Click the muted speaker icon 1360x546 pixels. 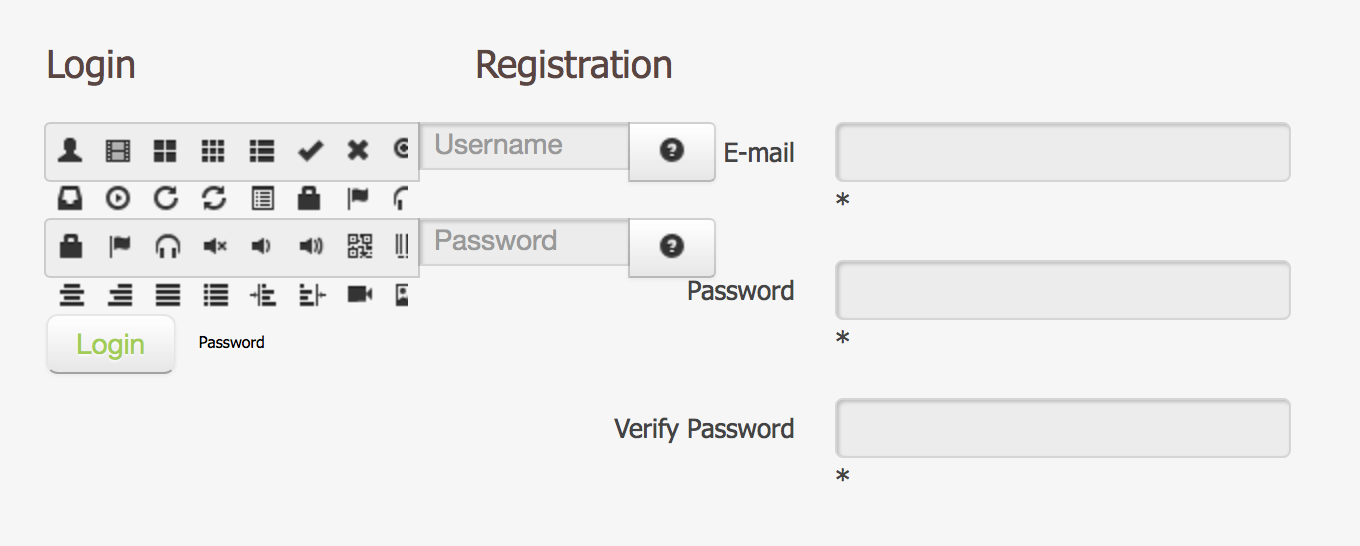(x=214, y=247)
